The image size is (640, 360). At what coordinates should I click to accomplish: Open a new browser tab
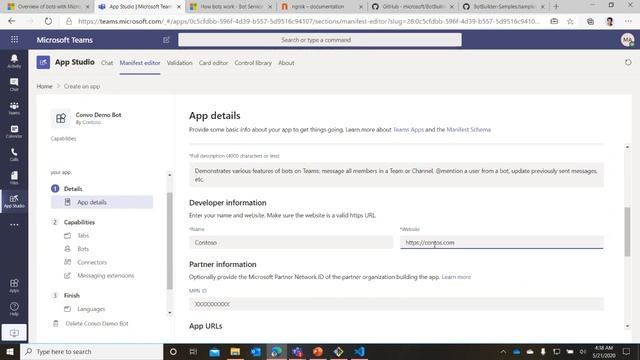tap(556, 7)
